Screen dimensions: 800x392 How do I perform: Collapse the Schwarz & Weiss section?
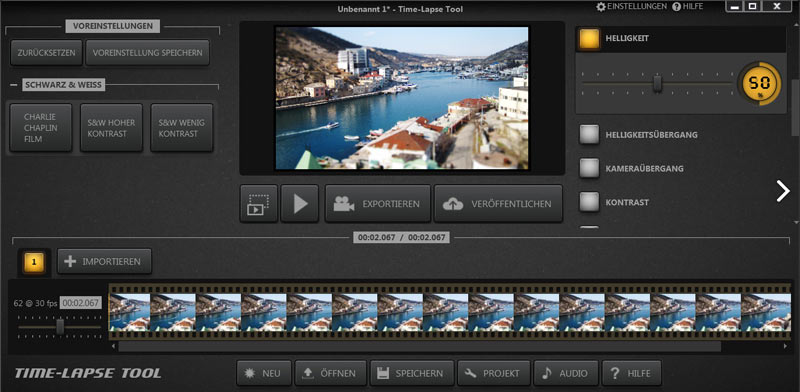point(13,85)
